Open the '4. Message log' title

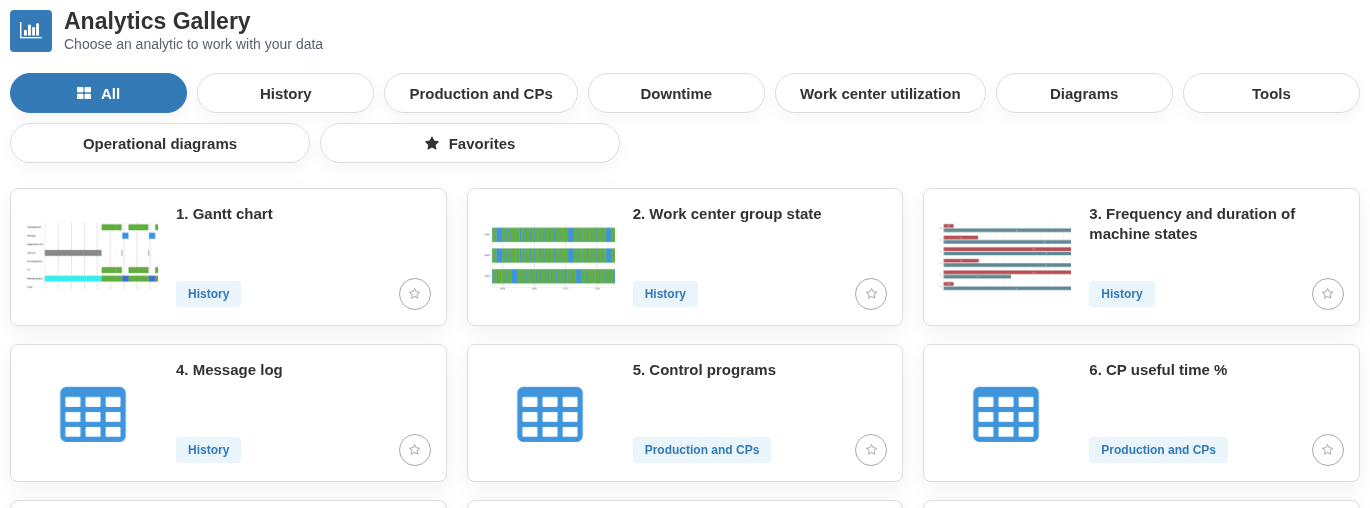click(229, 369)
